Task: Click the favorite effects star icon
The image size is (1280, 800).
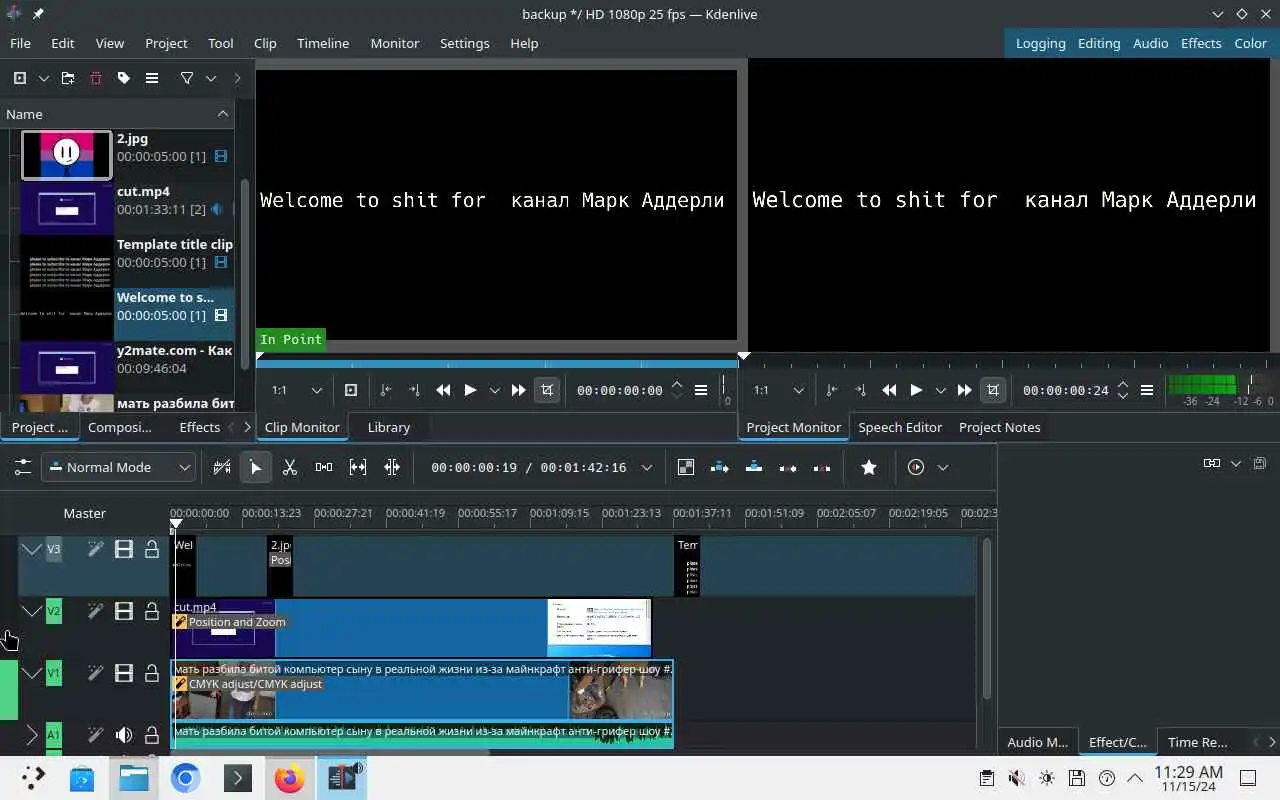Action: 869,467
